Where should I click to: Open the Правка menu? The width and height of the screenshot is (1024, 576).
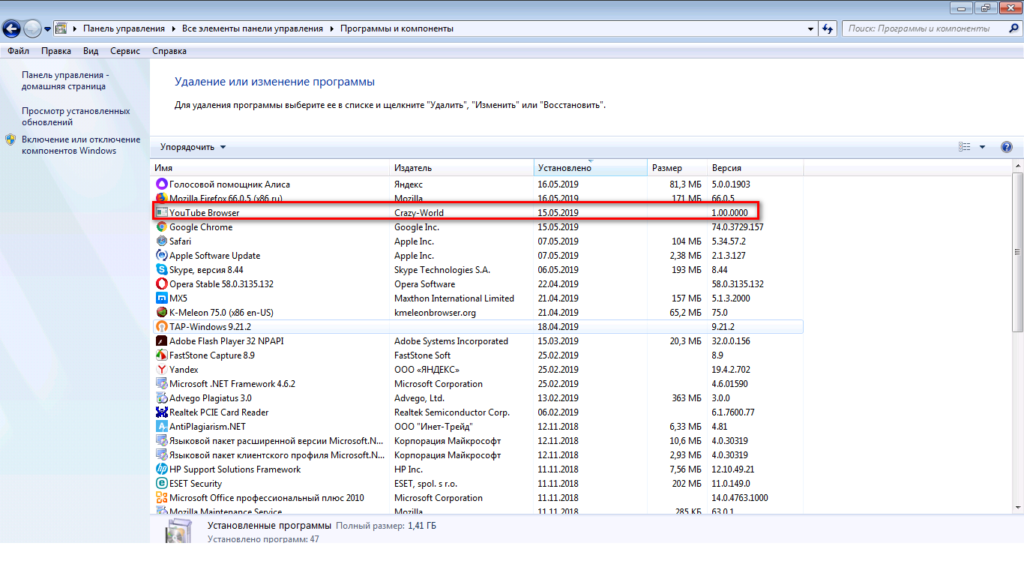click(56, 51)
